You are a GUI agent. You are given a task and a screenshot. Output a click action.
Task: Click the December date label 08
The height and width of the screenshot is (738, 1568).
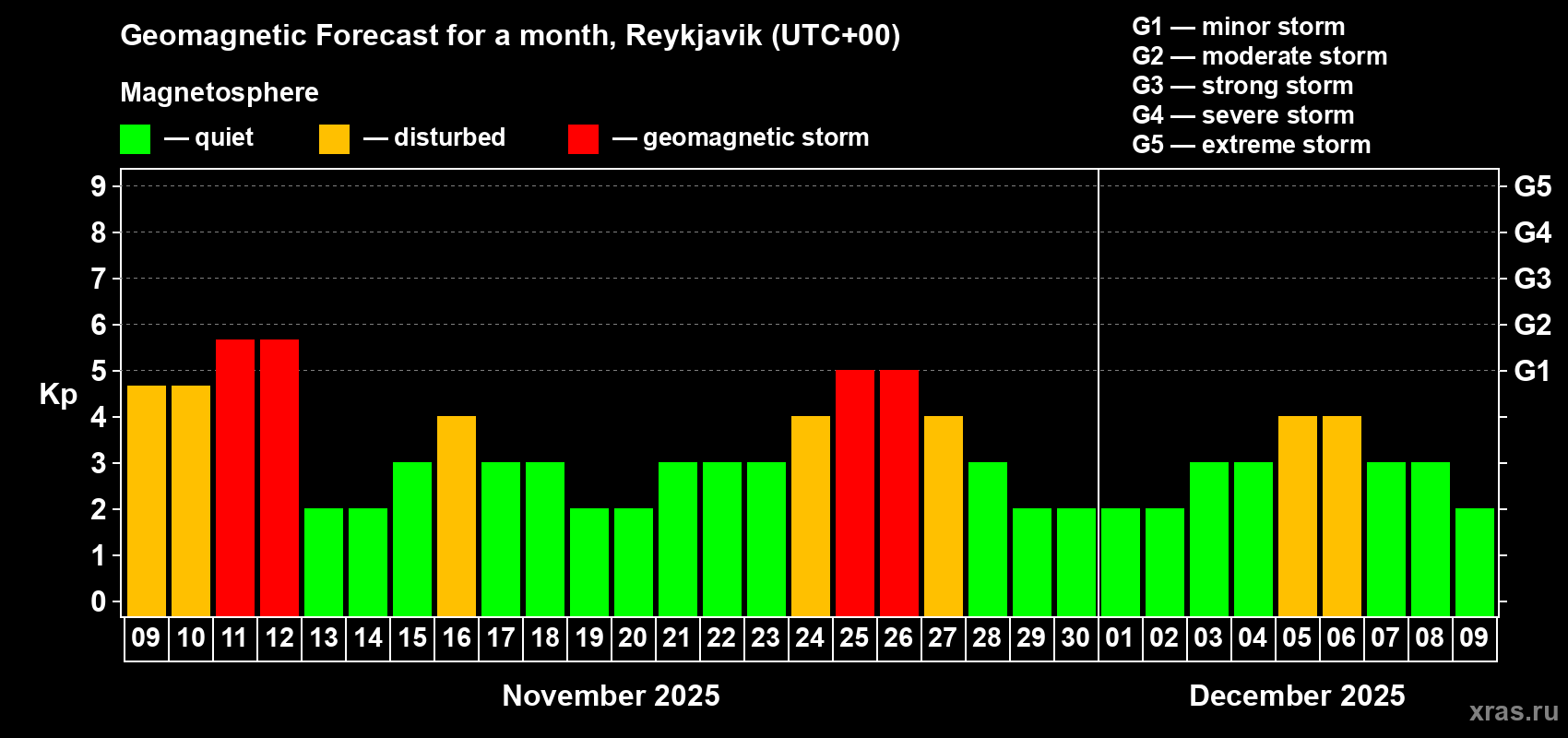tap(1430, 638)
